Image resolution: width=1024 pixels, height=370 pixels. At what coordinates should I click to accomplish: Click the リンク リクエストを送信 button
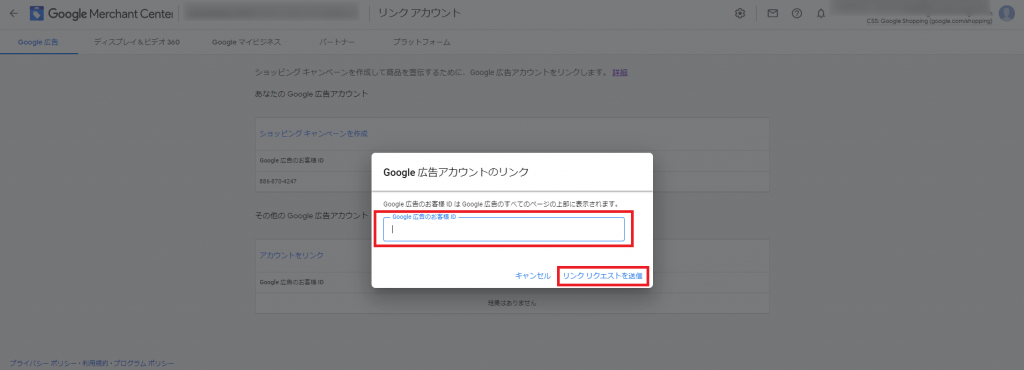coord(602,276)
